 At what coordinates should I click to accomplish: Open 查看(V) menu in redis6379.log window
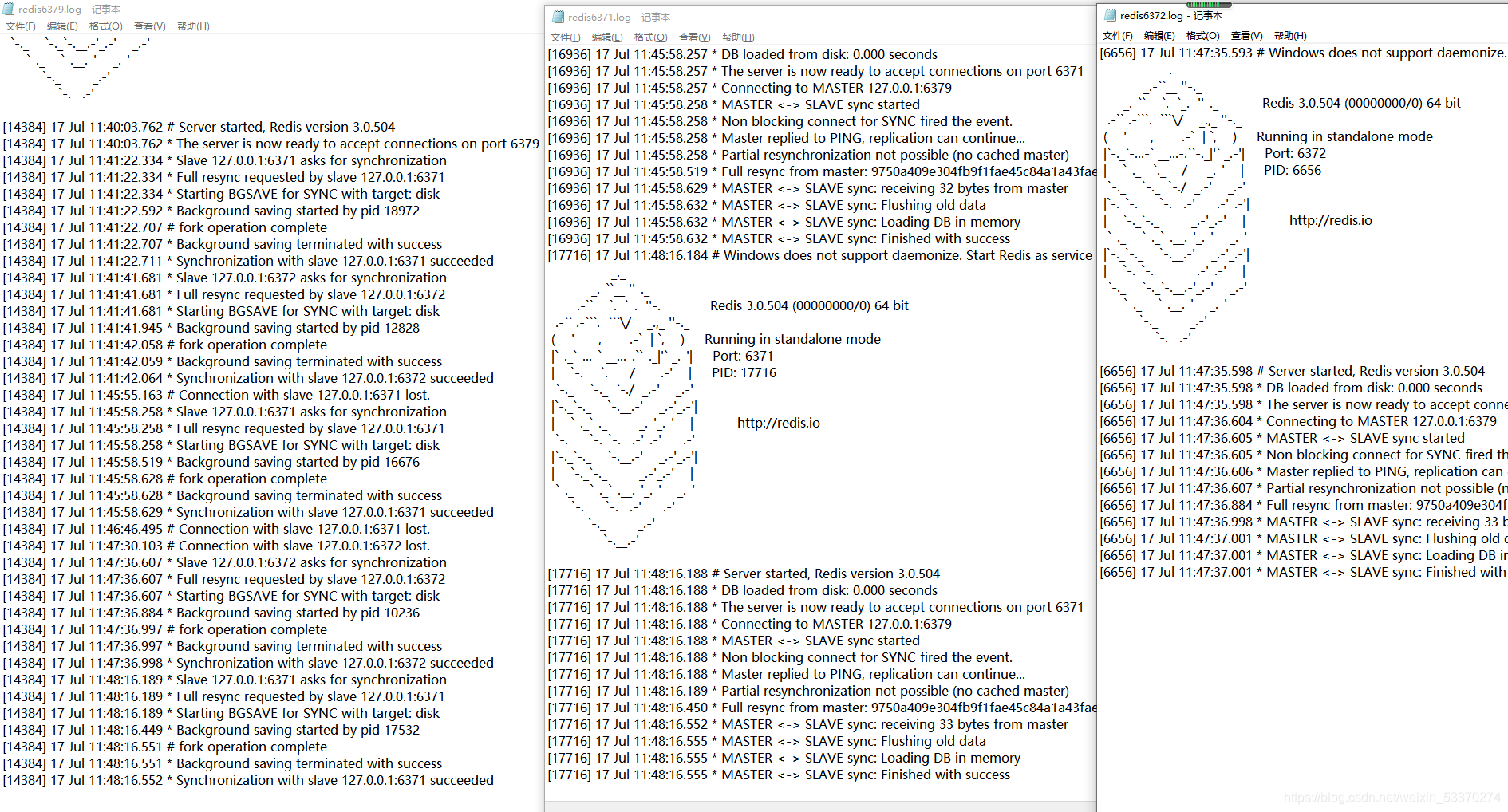pos(150,26)
